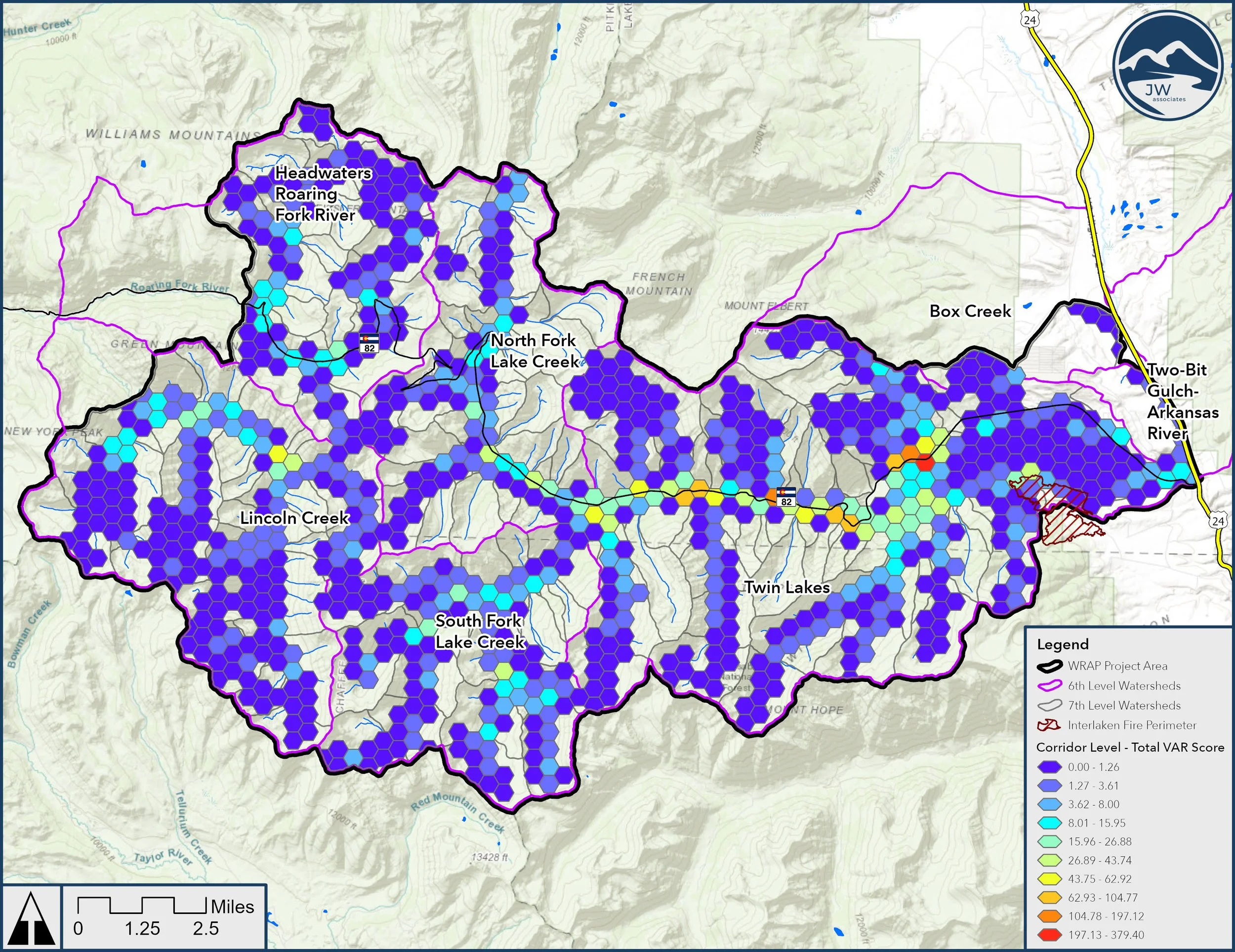Click the "62.93 - 104.77" legend text
Image resolution: width=1235 pixels, height=952 pixels.
1103,898
